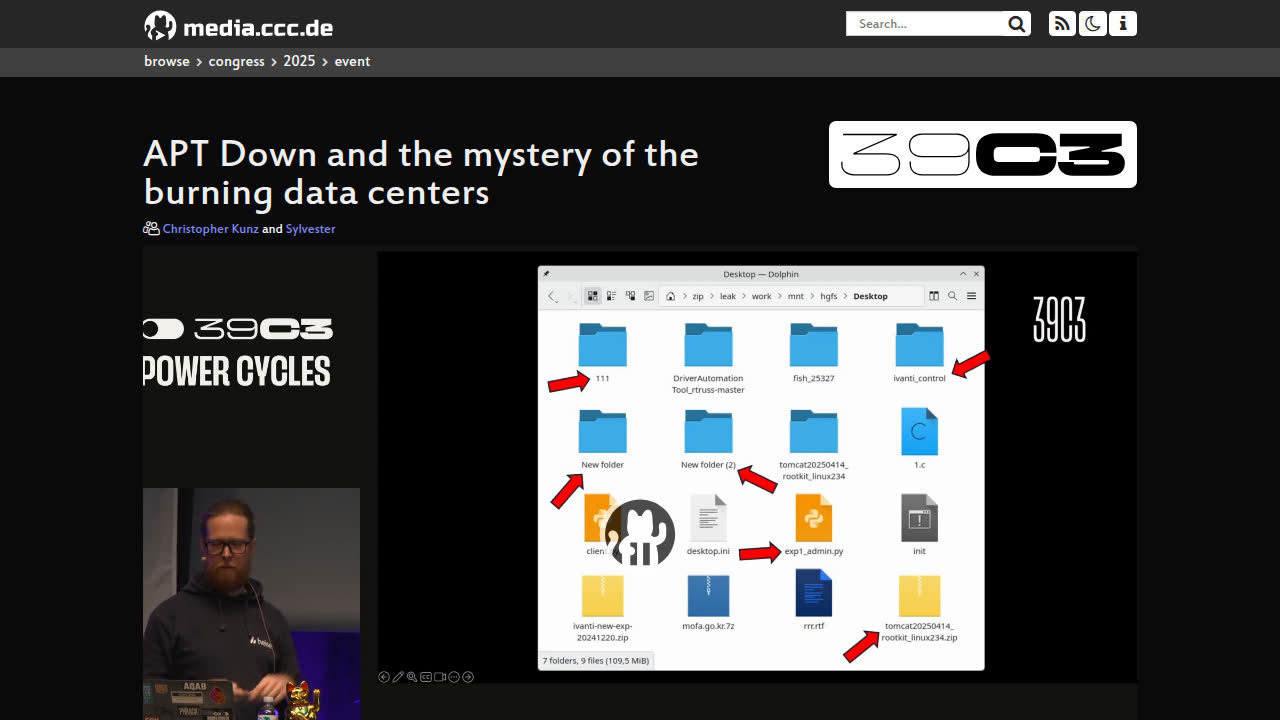The image size is (1280, 720).
Task: Select DriverAutomationTool_rtruss-master folder
Action: pyautogui.click(x=708, y=359)
